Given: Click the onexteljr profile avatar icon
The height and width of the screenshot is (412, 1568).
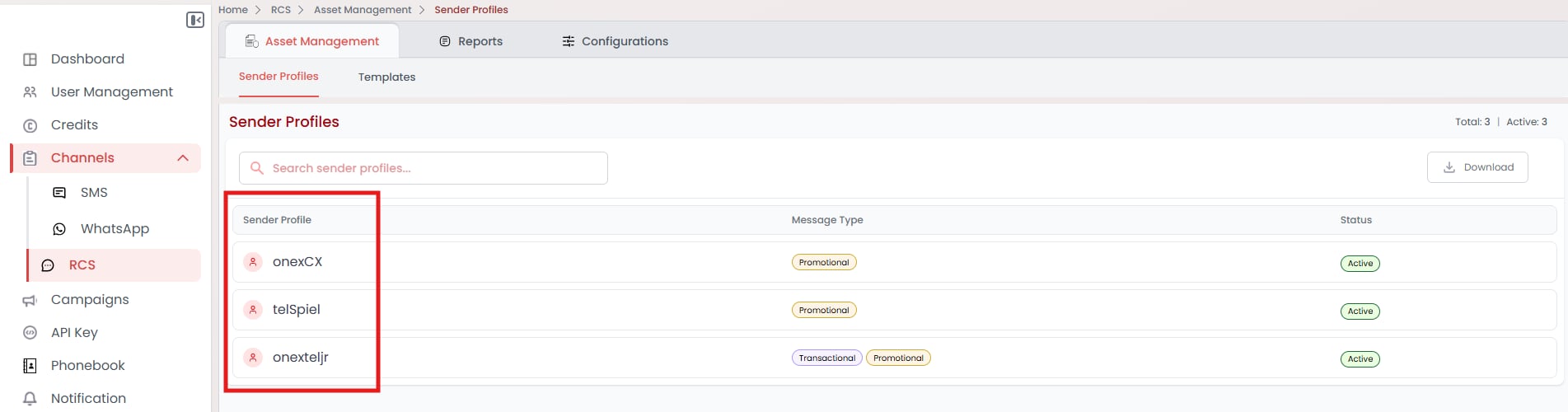Looking at the screenshot, I should 253,358.
